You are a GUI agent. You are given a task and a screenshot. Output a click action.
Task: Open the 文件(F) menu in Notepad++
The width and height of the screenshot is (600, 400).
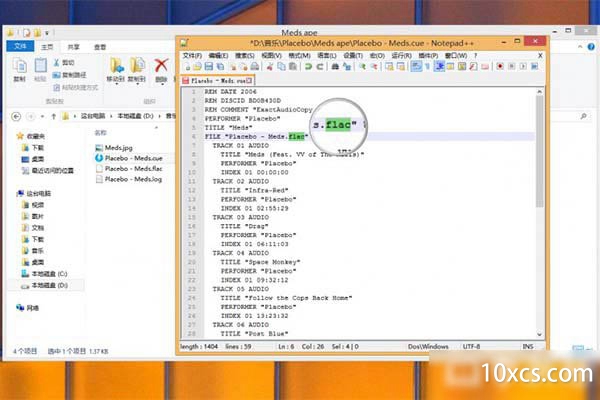(192, 55)
